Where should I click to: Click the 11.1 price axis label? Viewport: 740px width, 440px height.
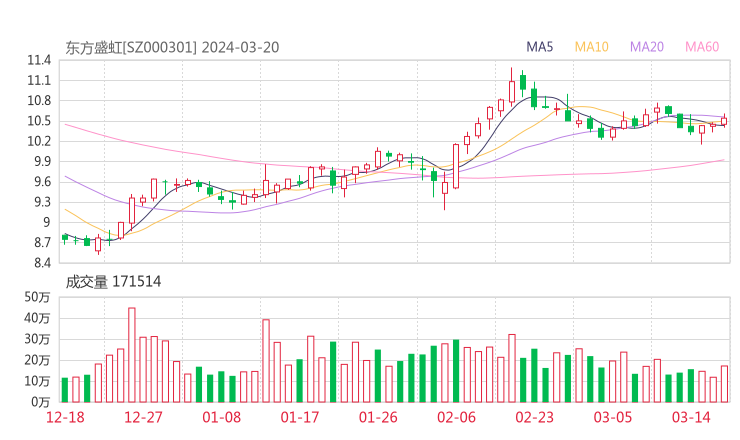pyautogui.click(x=39, y=81)
